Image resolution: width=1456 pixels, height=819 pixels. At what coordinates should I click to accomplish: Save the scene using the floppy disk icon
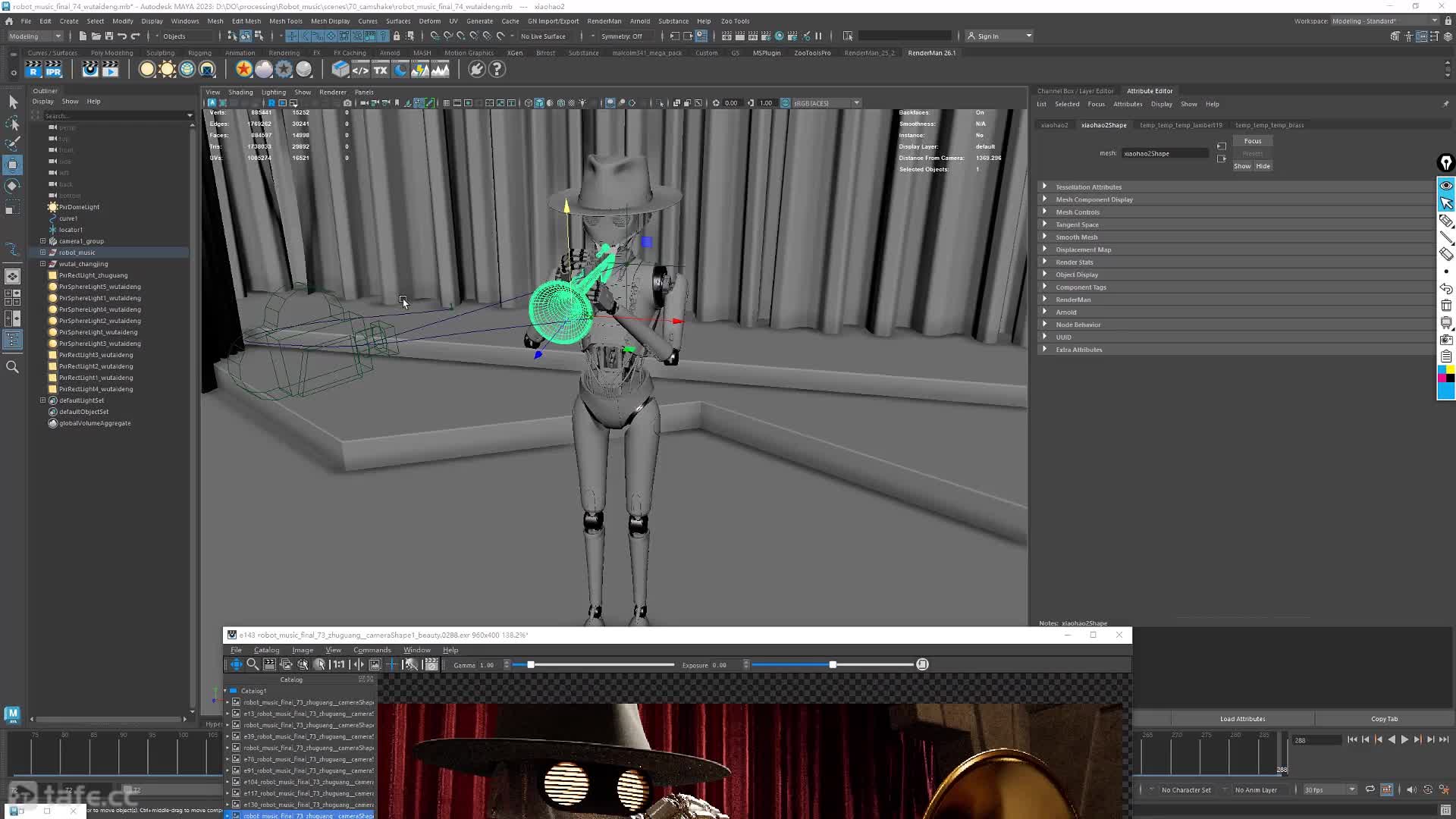tap(109, 36)
